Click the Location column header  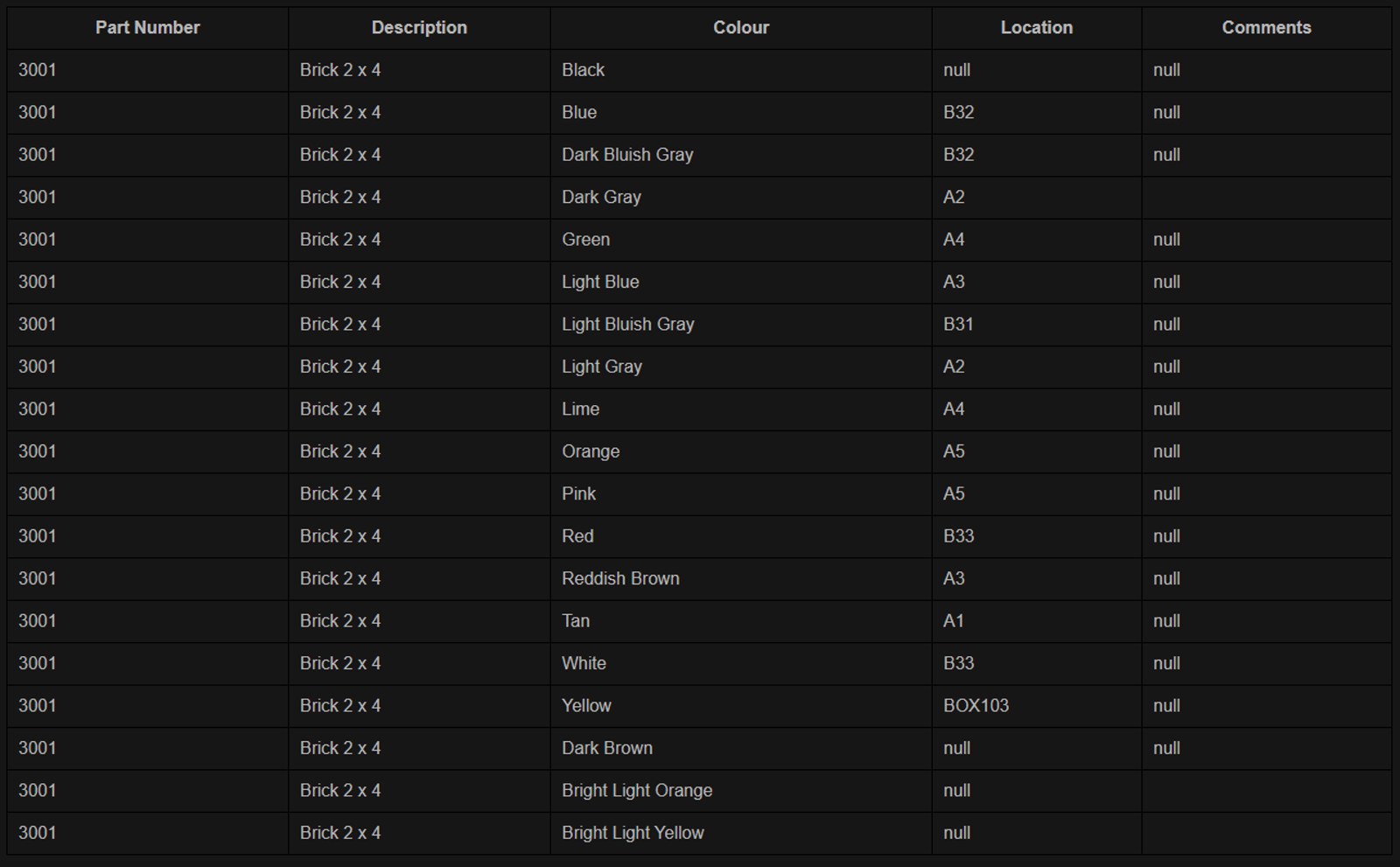tap(1036, 27)
